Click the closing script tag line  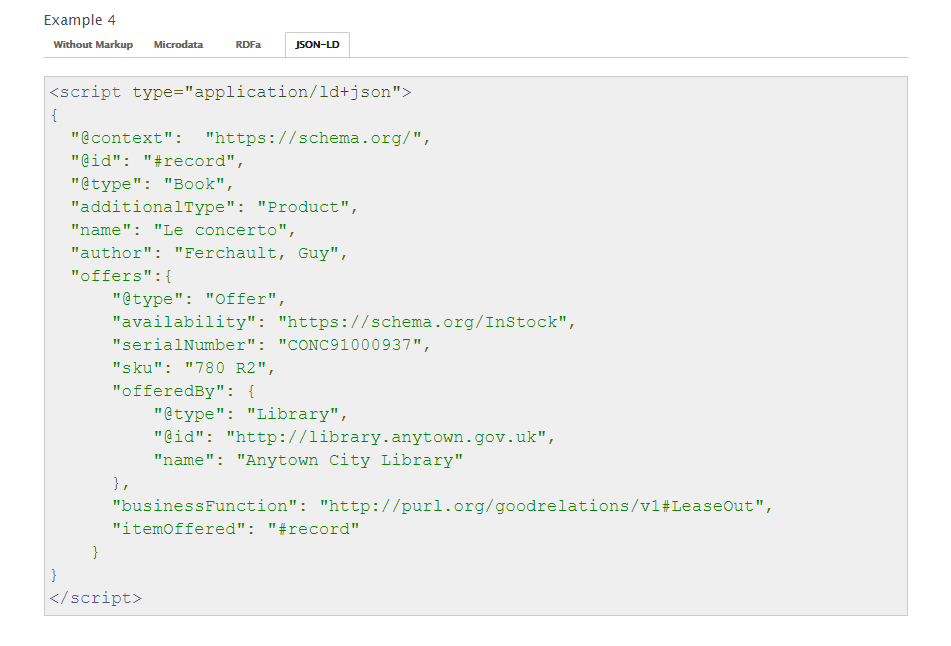[96, 599]
